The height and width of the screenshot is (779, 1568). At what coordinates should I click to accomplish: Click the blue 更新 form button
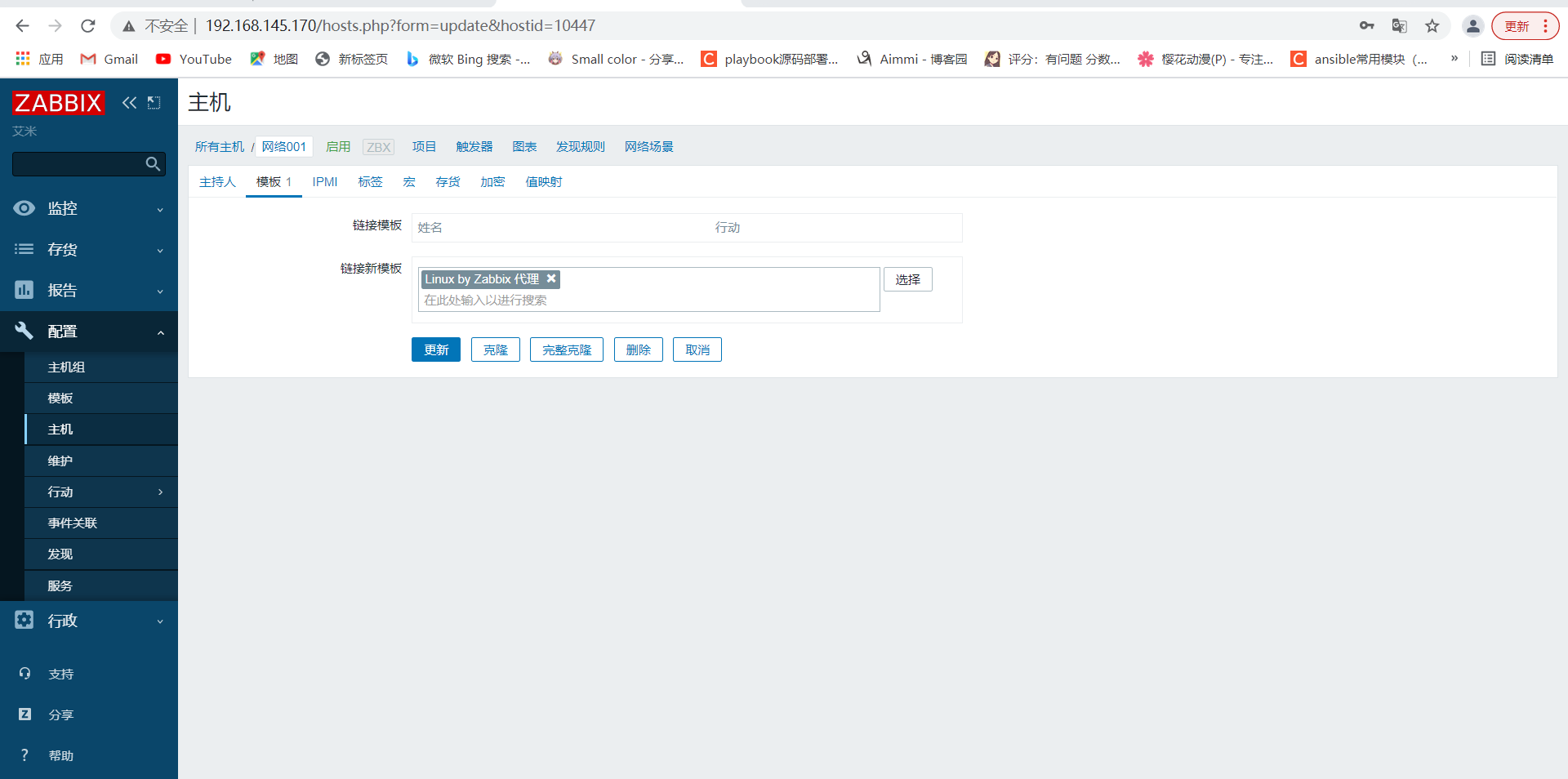(436, 349)
